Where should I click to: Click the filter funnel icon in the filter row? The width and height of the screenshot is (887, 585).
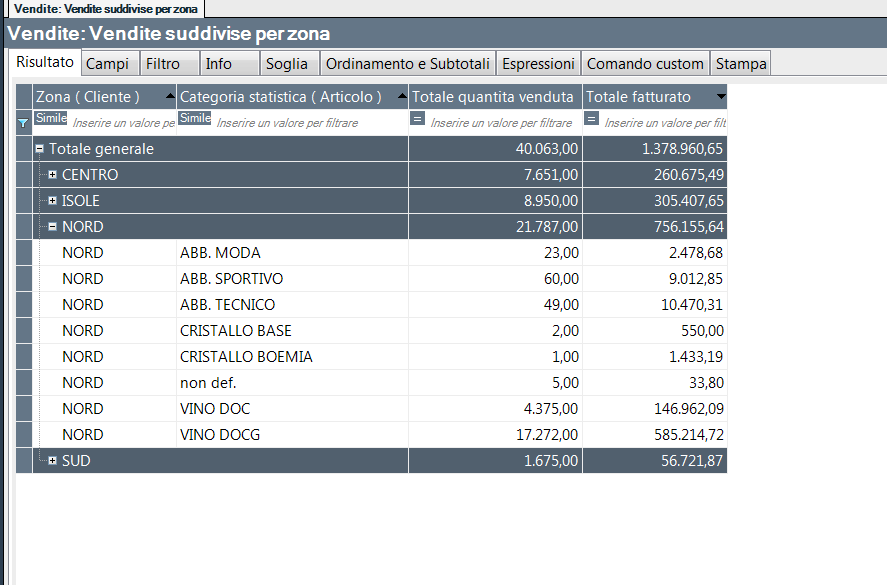point(24,123)
